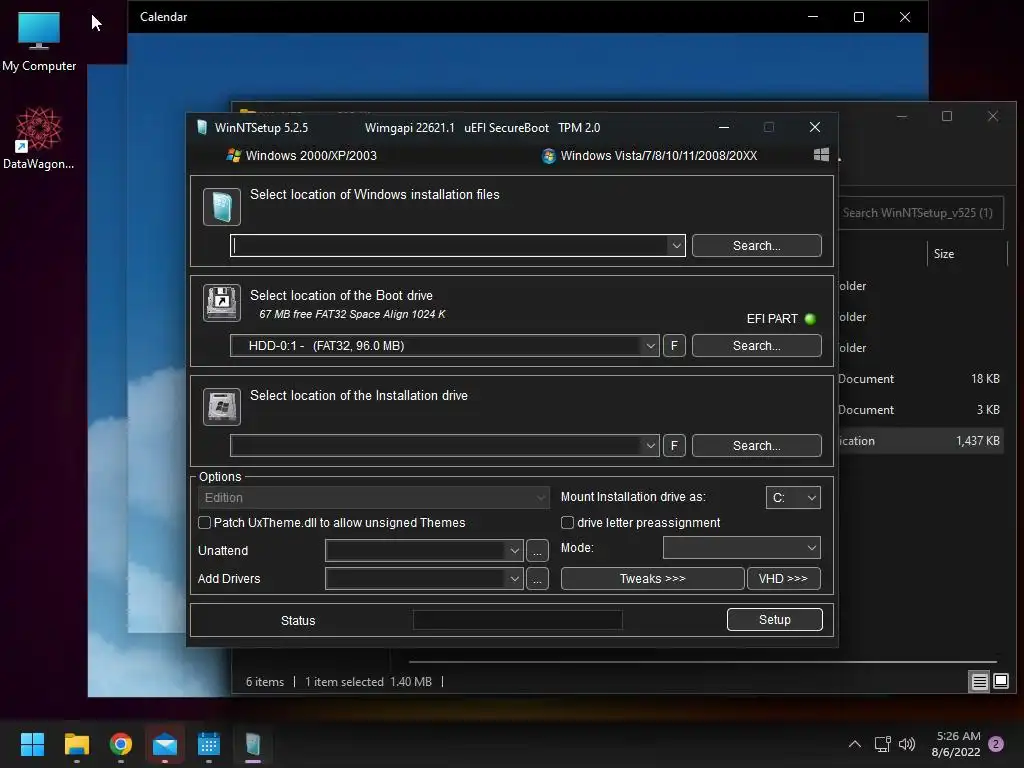
Task: Launch Chrome from the taskbar
Action: [121, 744]
